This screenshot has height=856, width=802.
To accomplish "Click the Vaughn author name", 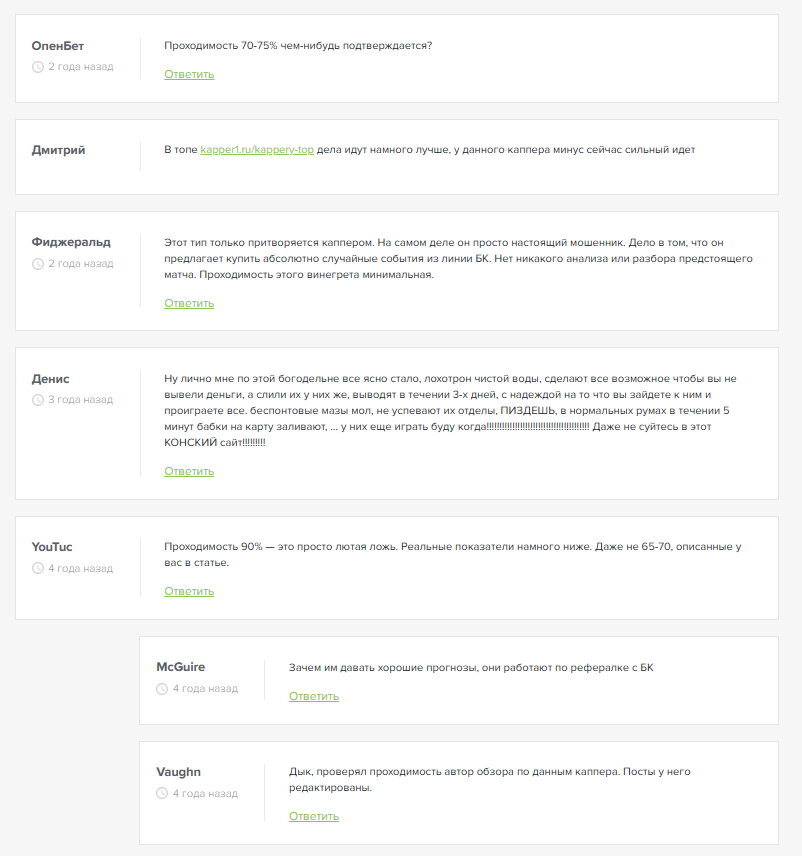I will 179,772.
